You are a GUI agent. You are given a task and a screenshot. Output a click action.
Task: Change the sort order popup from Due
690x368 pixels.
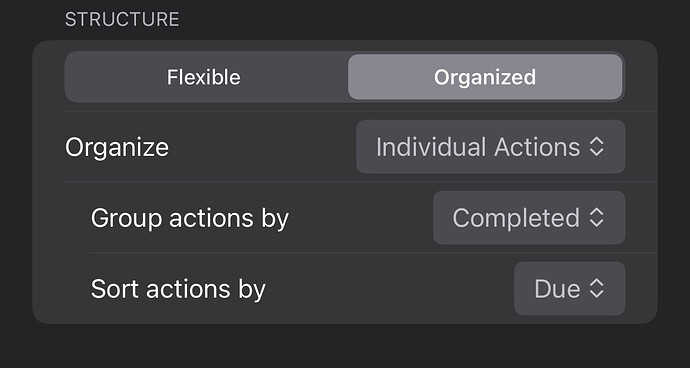click(569, 289)
